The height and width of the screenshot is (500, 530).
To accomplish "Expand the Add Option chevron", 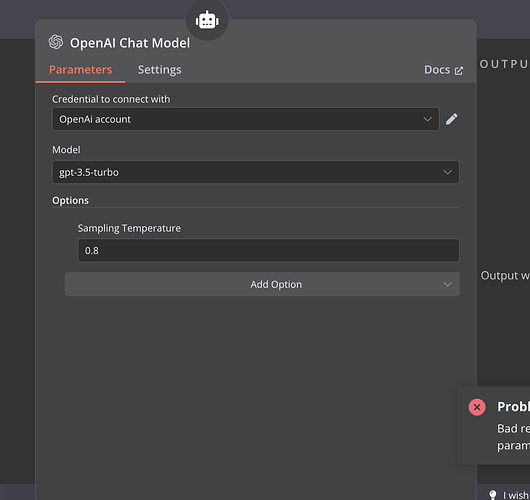I will pyautogui.click(x=448, y=284).
